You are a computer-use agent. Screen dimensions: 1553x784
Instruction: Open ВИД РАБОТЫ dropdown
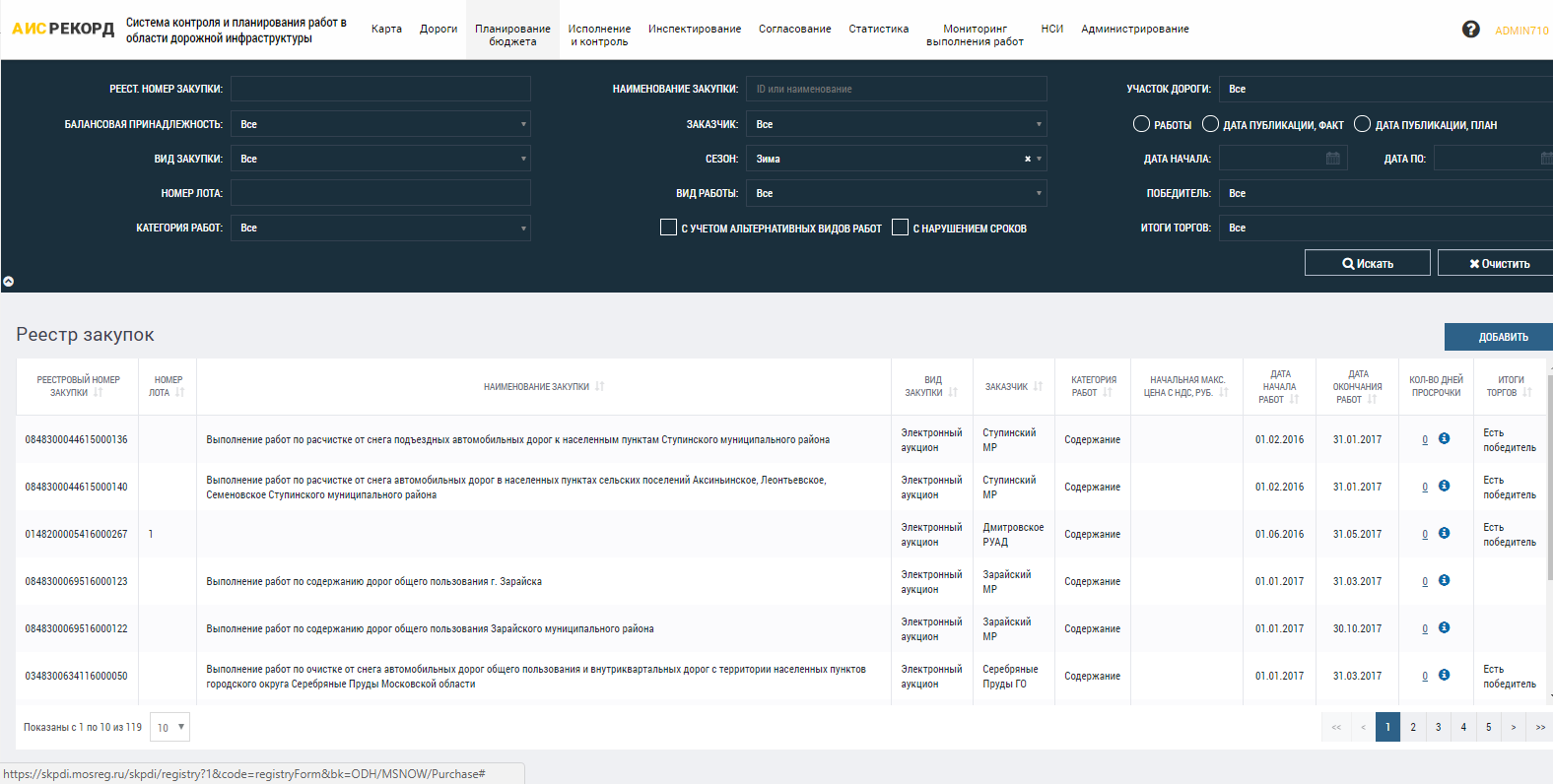coord(897,193)
